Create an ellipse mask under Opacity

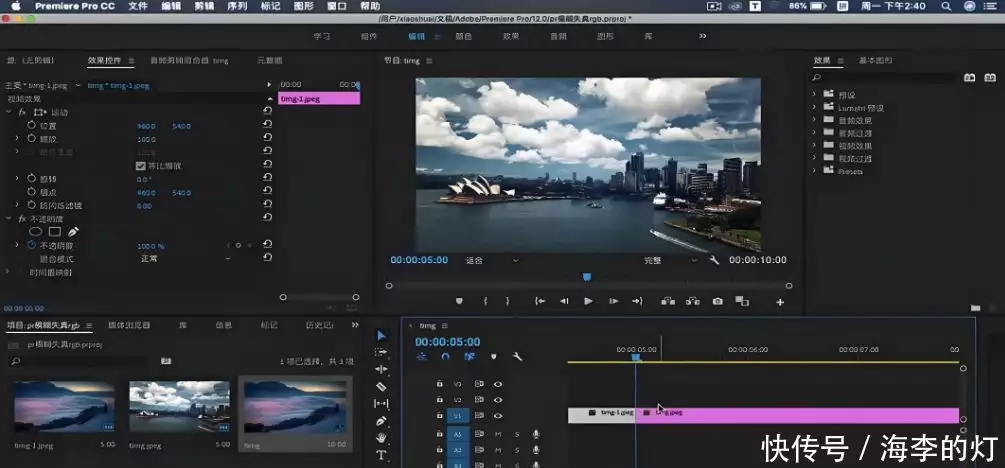[36, 231]
